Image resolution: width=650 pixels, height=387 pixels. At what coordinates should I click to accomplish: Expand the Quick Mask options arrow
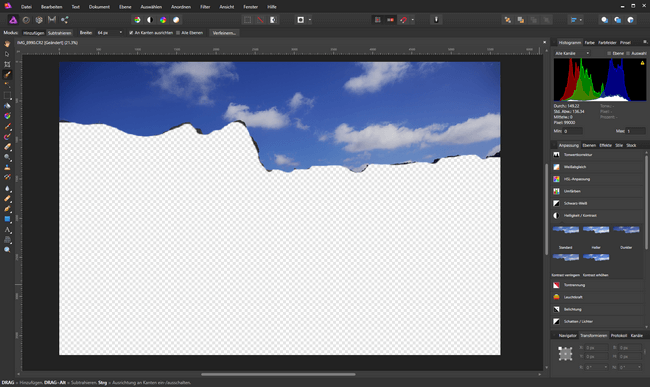coord(310,20)
